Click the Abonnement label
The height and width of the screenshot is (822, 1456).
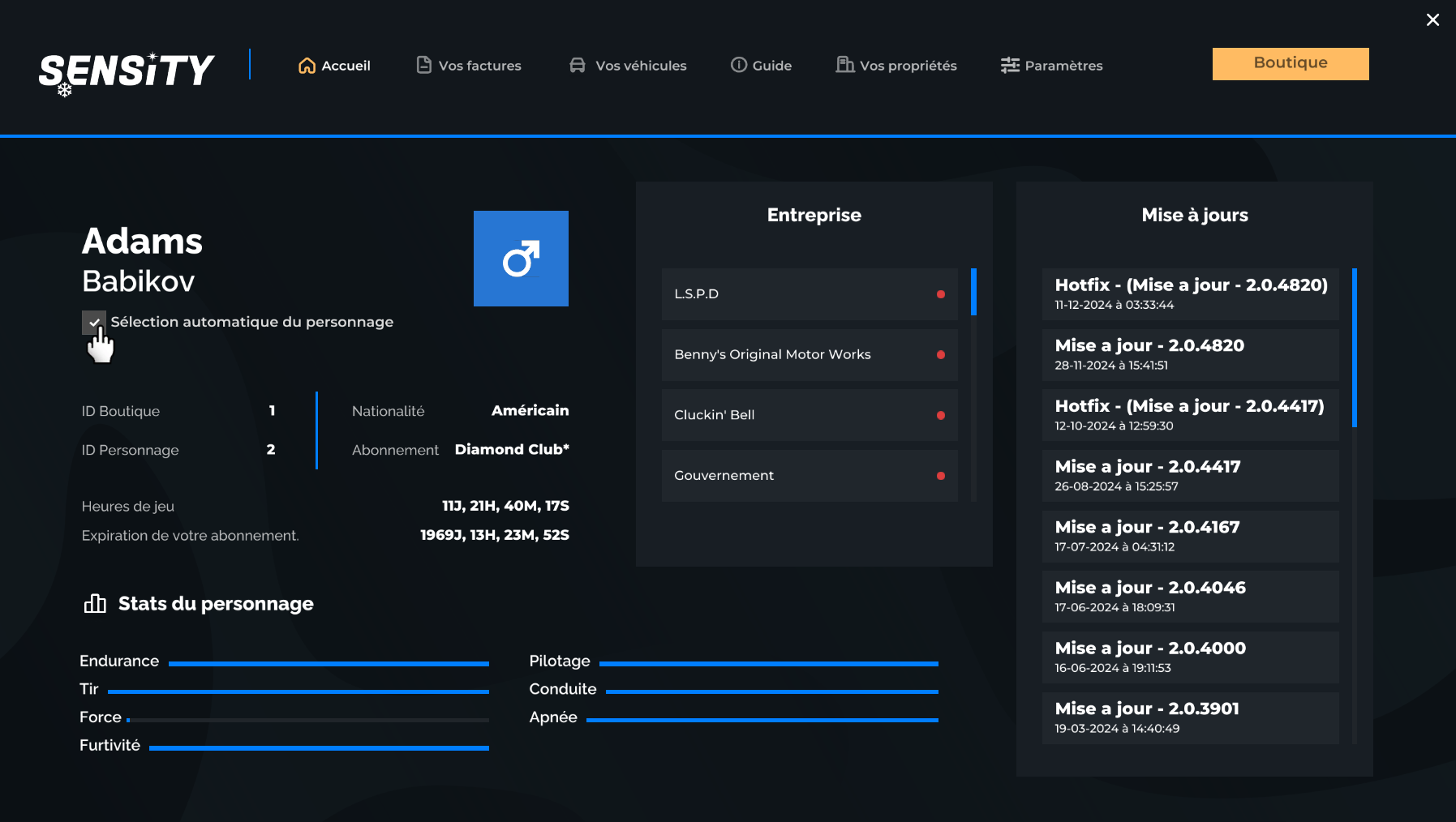[x=395, y=450]
